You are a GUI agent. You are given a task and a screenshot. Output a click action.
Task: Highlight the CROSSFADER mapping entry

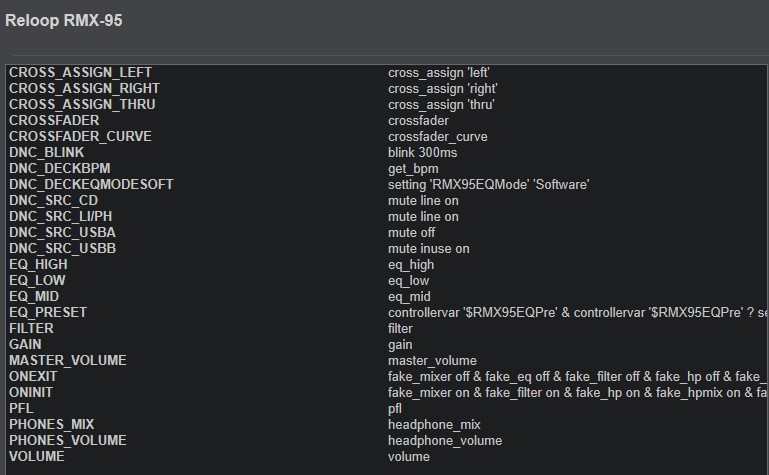tap(54, 120)
